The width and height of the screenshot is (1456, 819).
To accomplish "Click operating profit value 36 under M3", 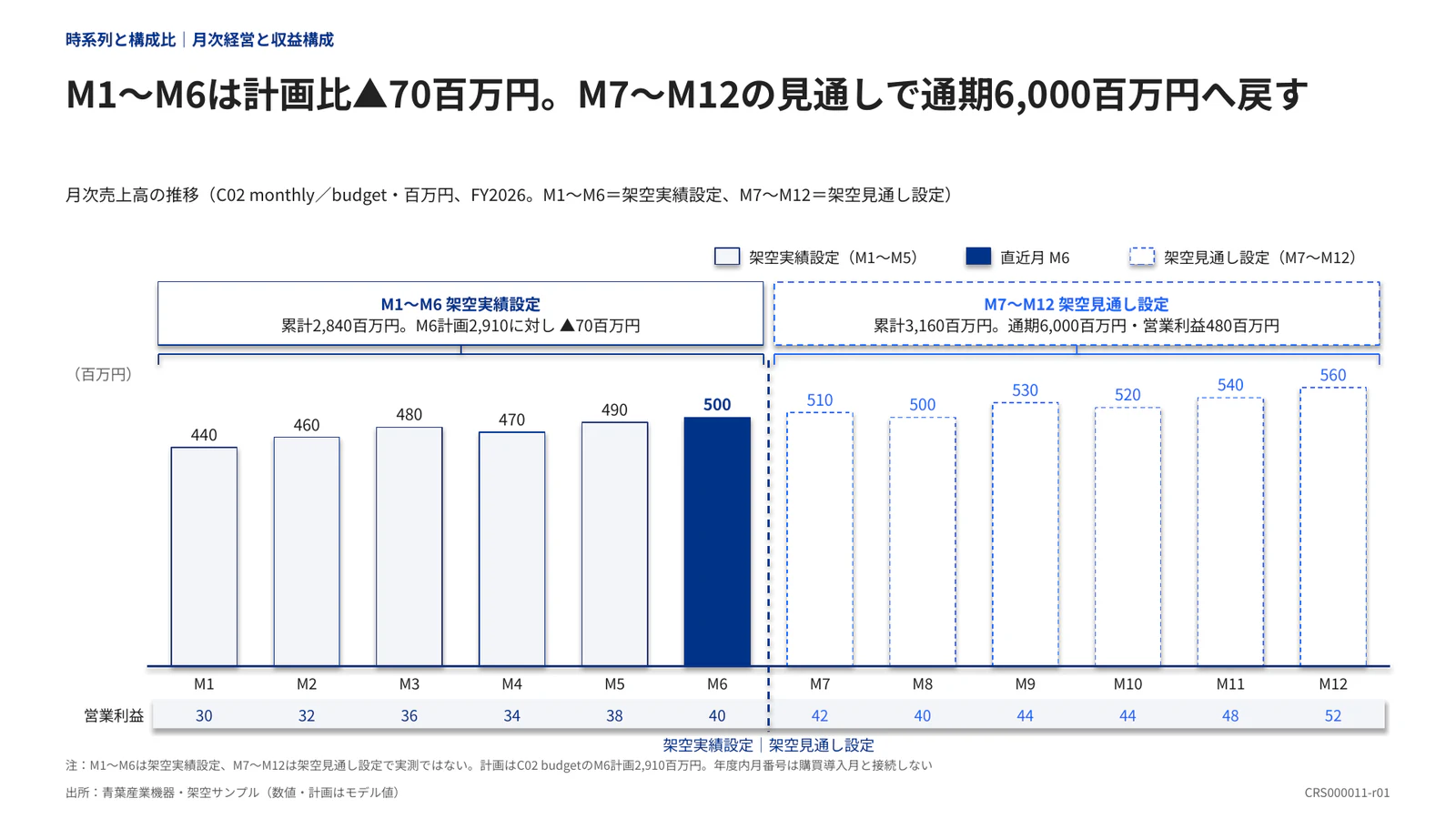I will click(409, 715).
